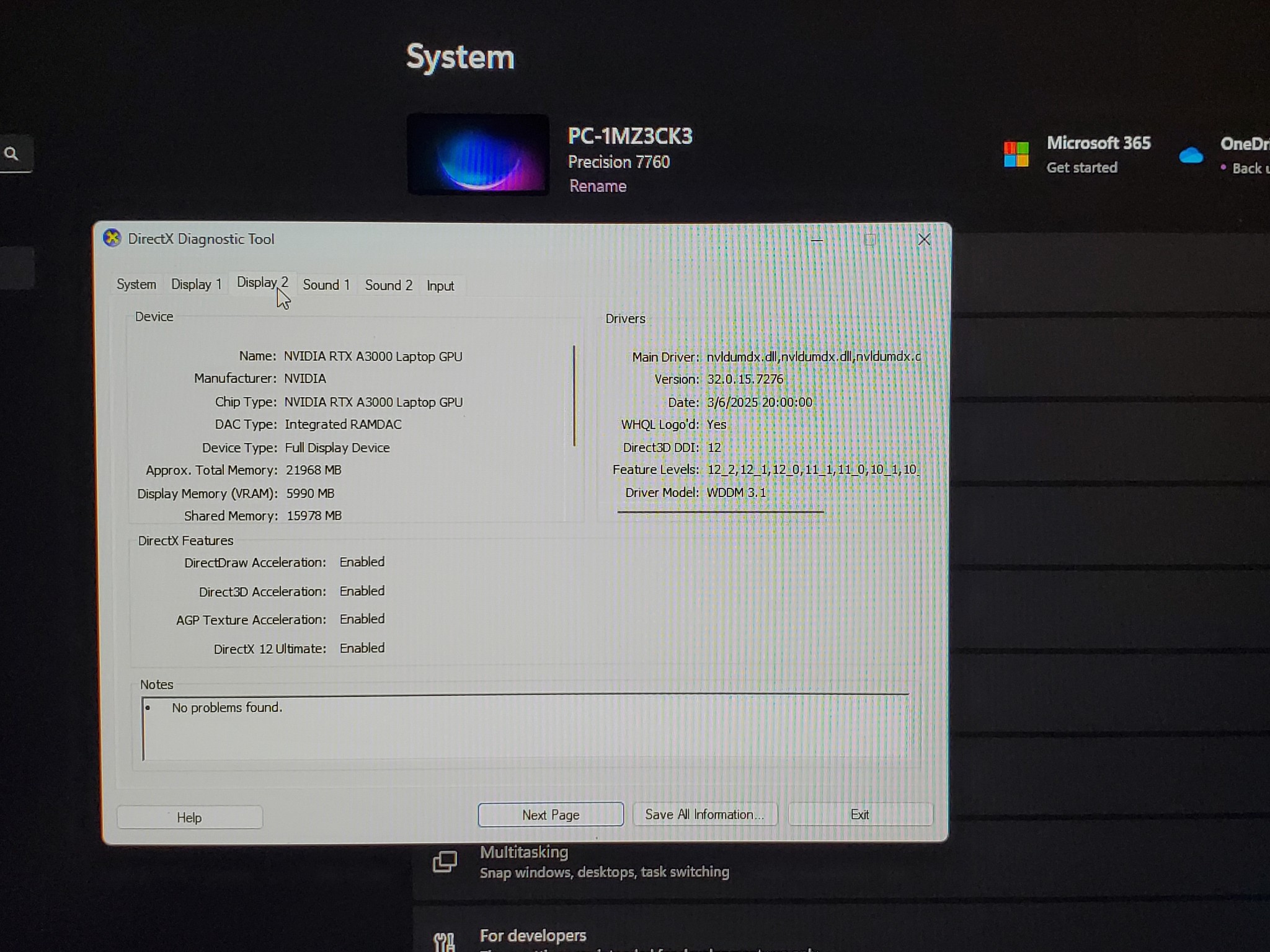Click the Exit button
This screenshot has height=952, width=1270.
coord(860,814)
